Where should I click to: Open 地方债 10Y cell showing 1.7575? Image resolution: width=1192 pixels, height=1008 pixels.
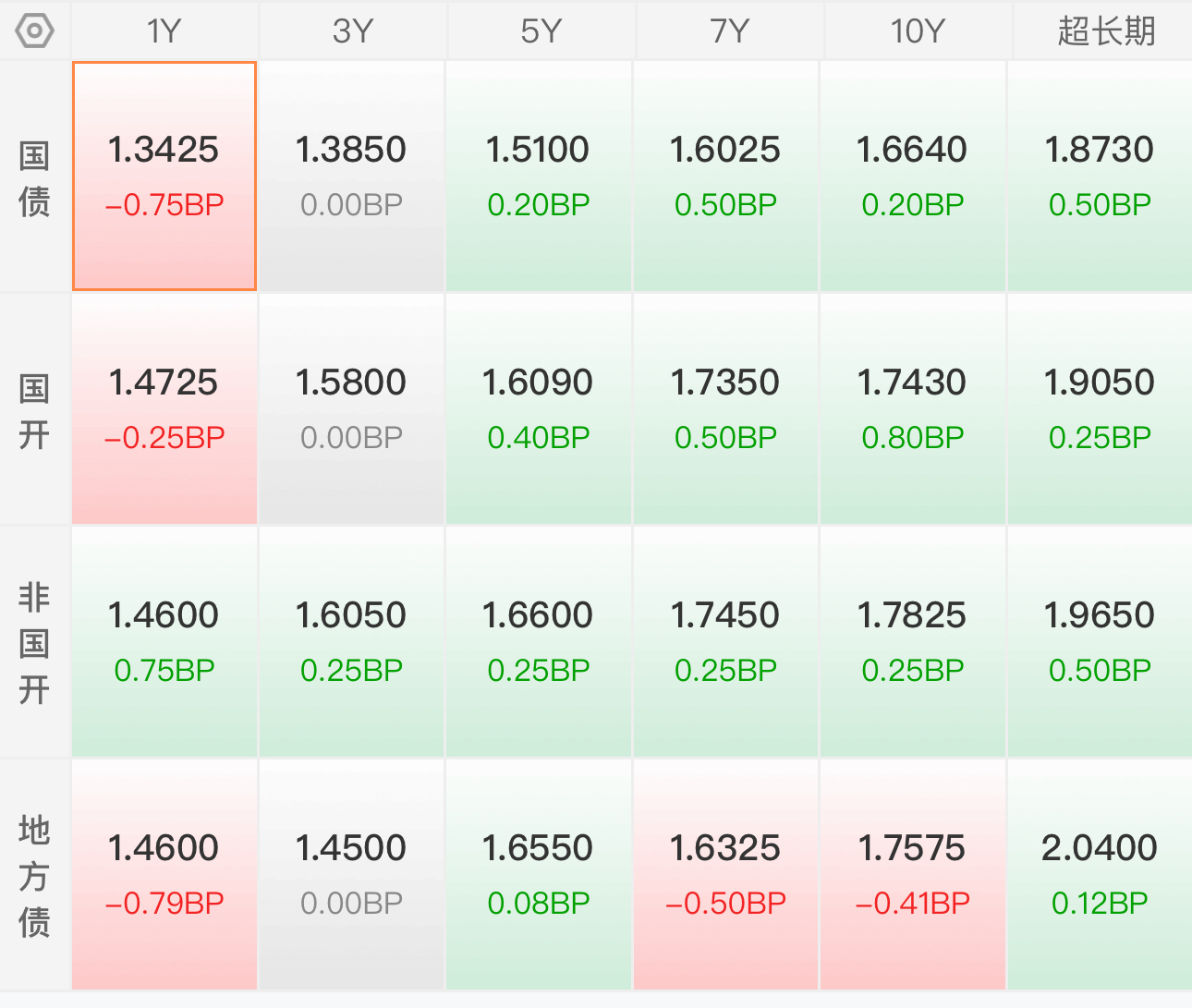click(912, 875)
